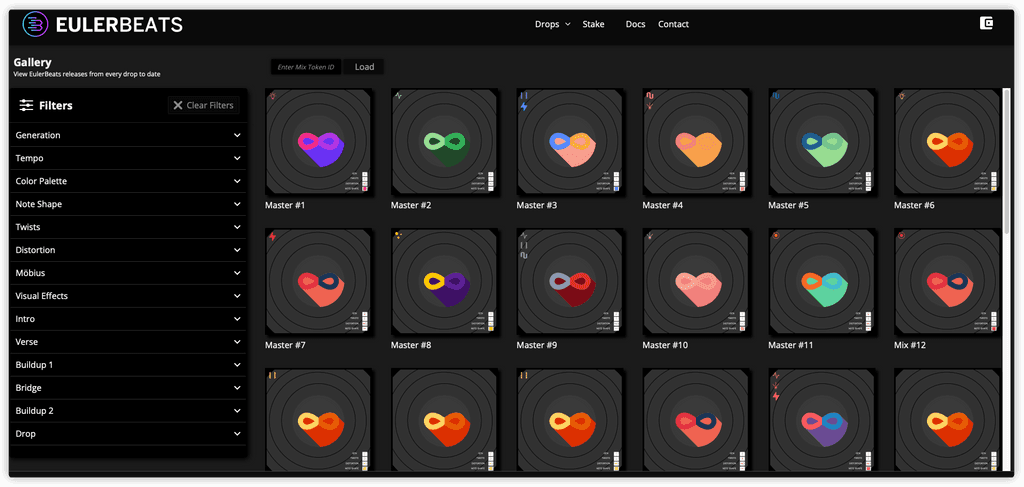Expand the Generation filter

click(129, 135)
